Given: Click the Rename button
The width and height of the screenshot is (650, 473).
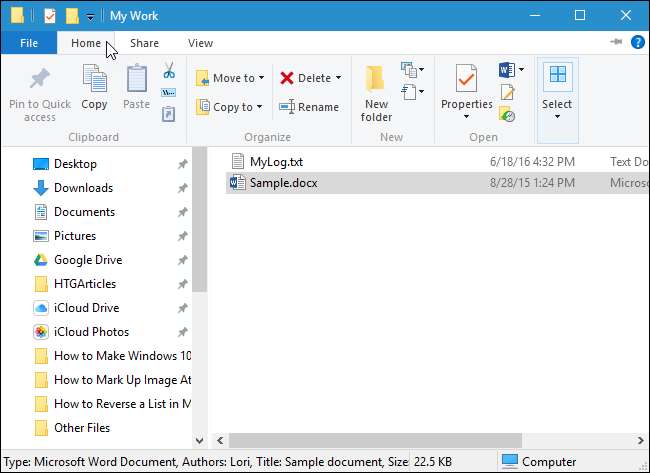Looking at the screenshot, I should (x=309, y=107).
